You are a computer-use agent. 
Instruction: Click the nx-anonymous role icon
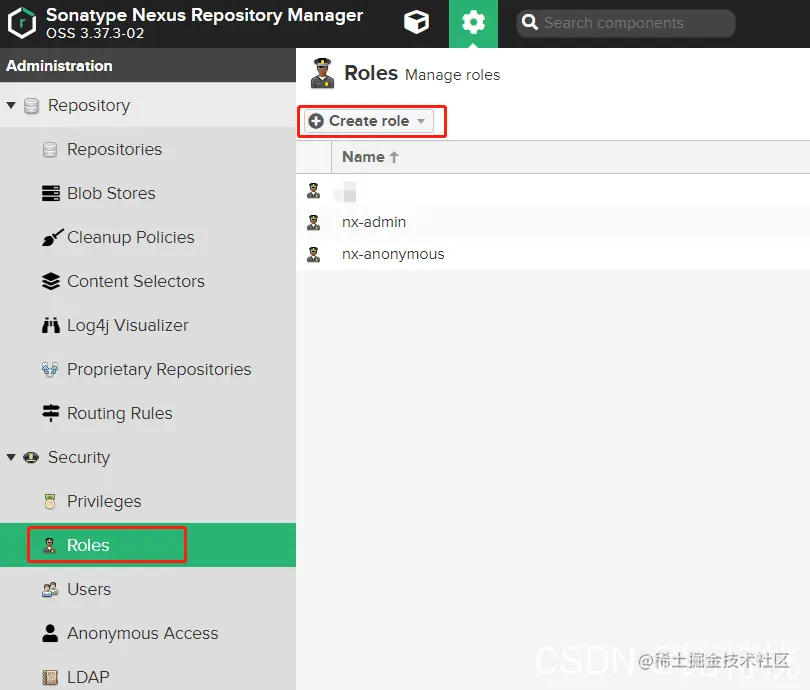pyautogui.click(x=313, y=254)
